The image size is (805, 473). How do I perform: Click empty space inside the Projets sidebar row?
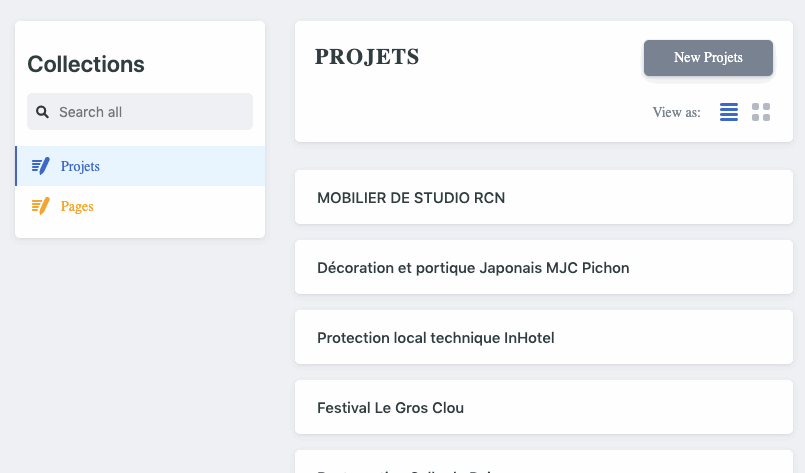click(x=185, y=166)
